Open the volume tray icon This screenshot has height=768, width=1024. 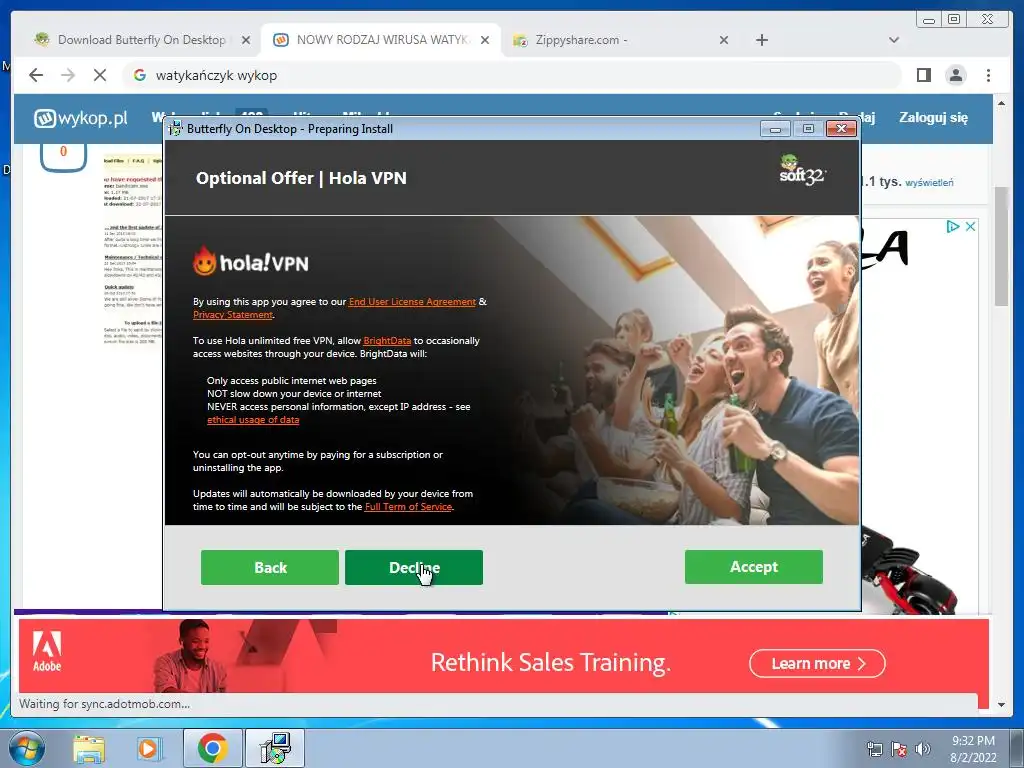tap(922, 750)
